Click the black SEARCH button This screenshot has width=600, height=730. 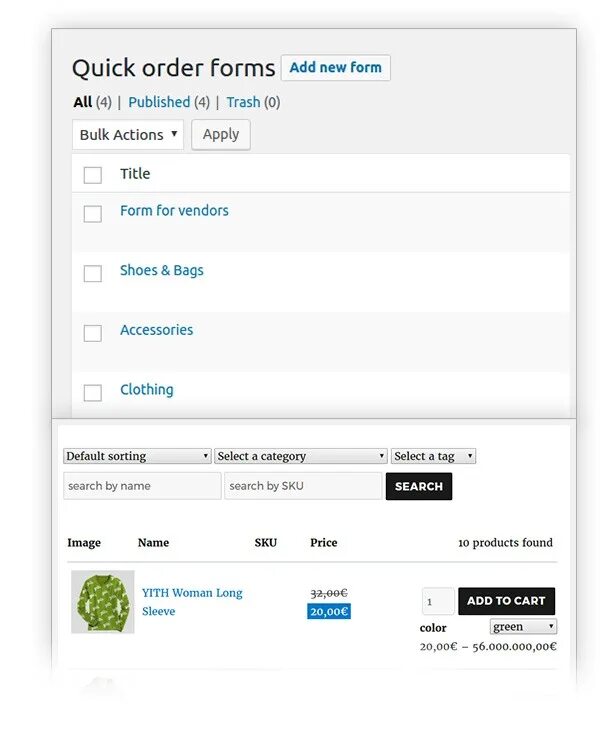[419, 486]
